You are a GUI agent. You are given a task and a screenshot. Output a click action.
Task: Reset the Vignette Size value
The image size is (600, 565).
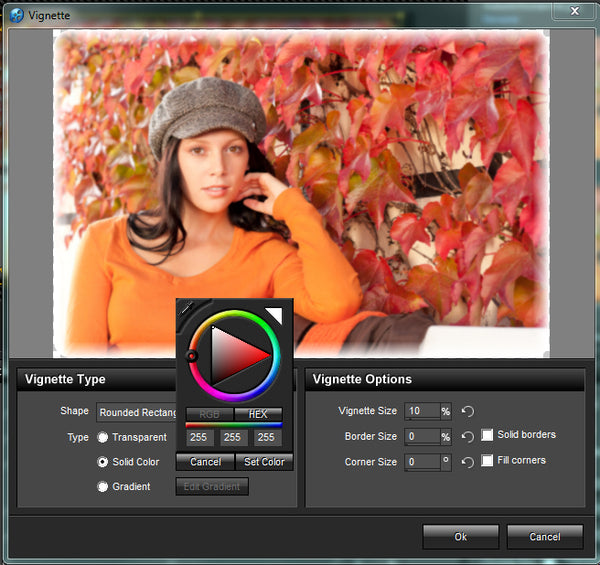[x=467, y=411]
